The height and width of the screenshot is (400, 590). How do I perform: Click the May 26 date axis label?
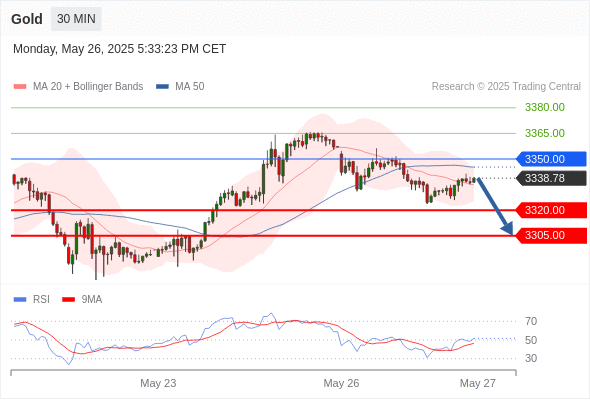point(341,383)
